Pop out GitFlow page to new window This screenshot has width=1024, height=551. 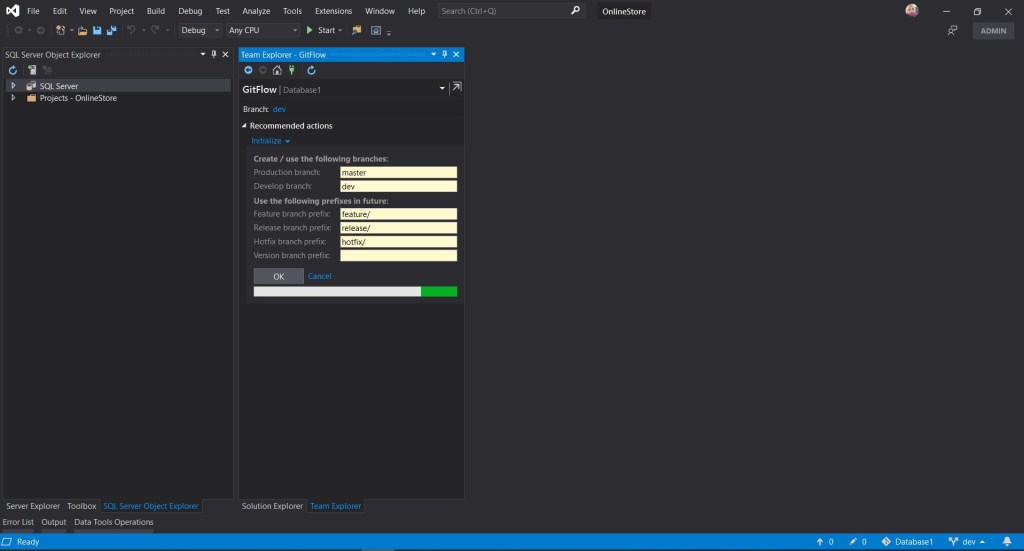[456, 88]
